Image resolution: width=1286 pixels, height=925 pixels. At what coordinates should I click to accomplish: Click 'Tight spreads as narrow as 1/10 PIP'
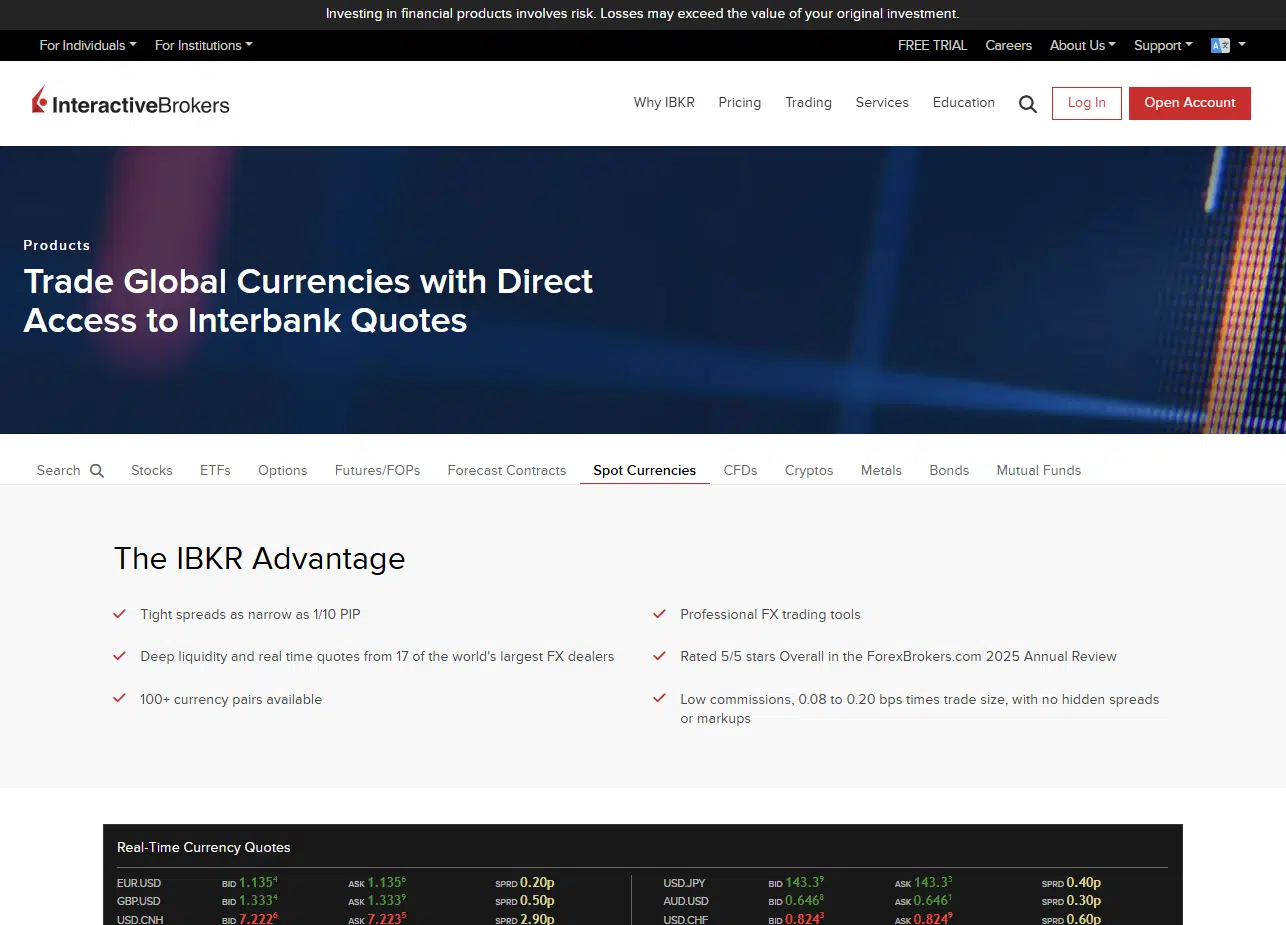click(250, 615)
